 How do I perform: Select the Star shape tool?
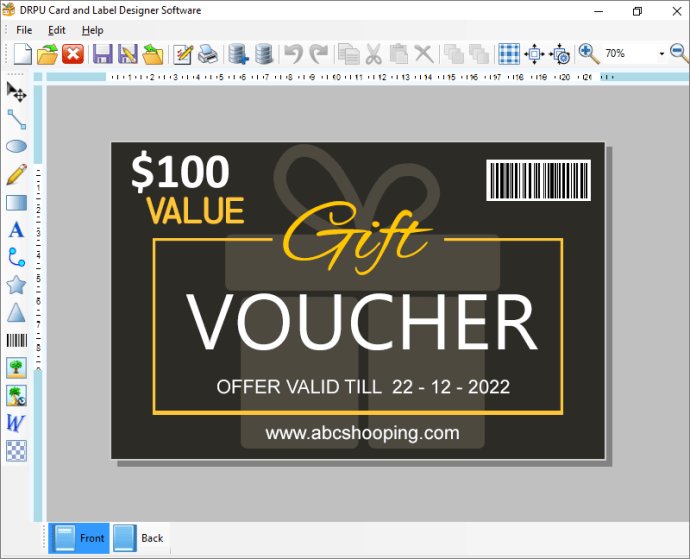[x=16, y=285]
